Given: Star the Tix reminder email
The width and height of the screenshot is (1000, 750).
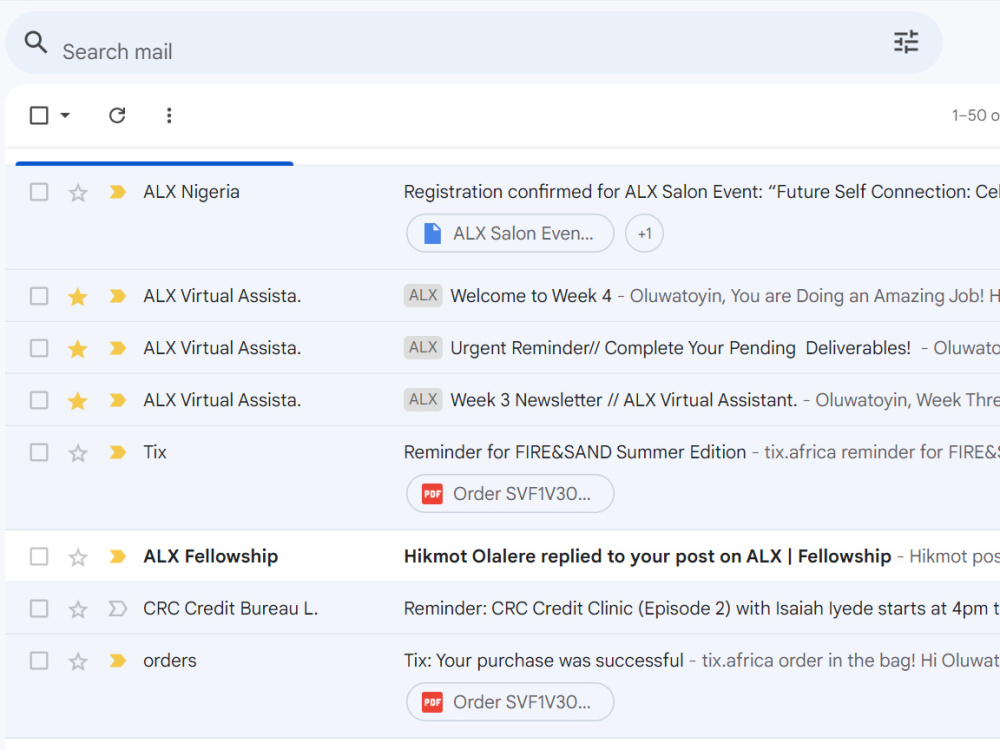Looking at the screenshot, I should coord(78,453).
